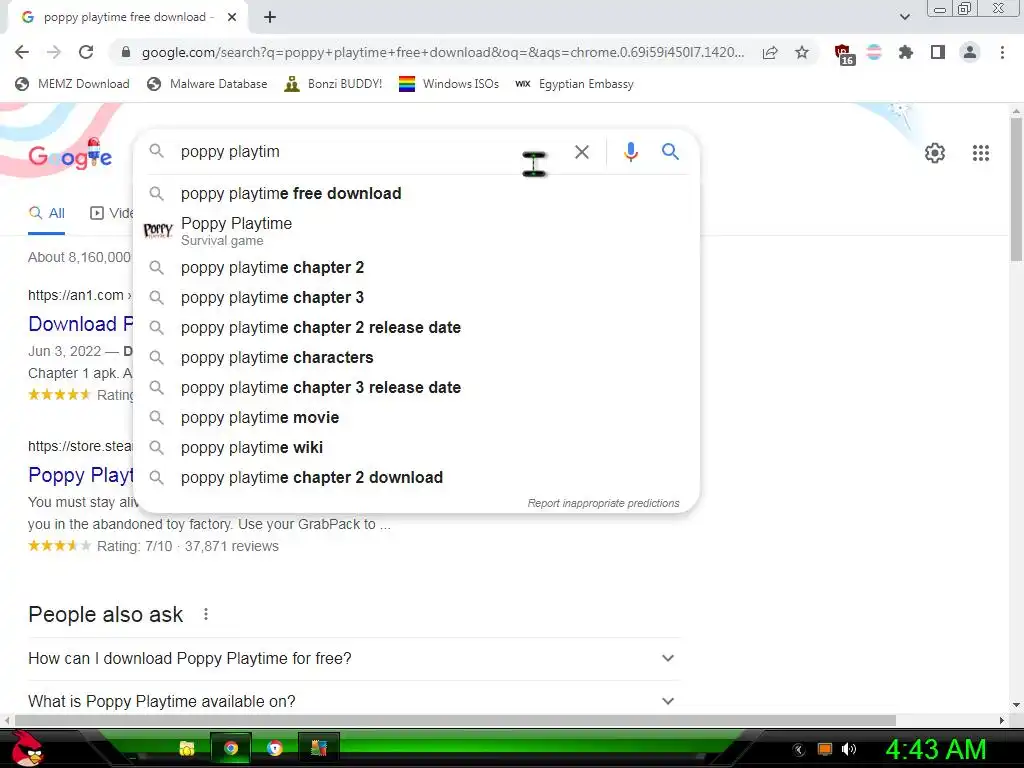Image resolution: width=1024 pixels, height=768 pixels.
Task: Open Bonzi BUDDY! bookmark
Action: click(333, 84)
